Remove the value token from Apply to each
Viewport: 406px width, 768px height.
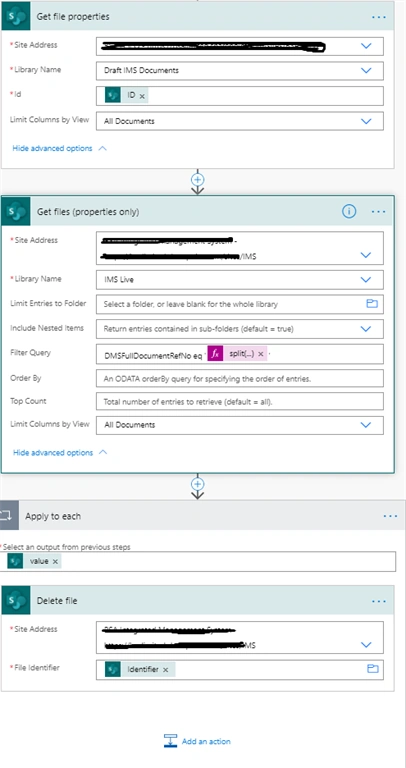[x=55, y=562]
